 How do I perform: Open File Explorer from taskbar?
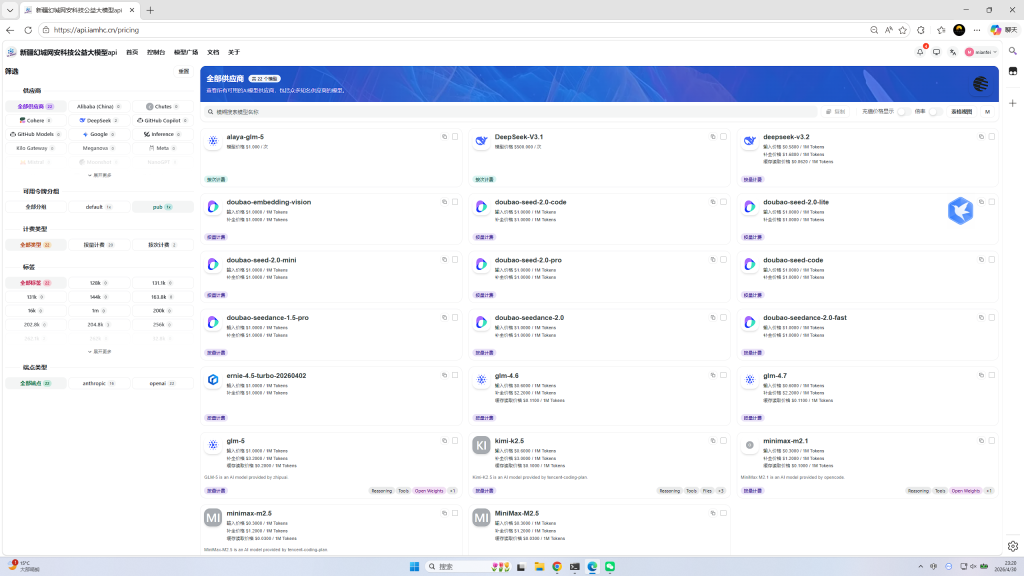[539, 566]
